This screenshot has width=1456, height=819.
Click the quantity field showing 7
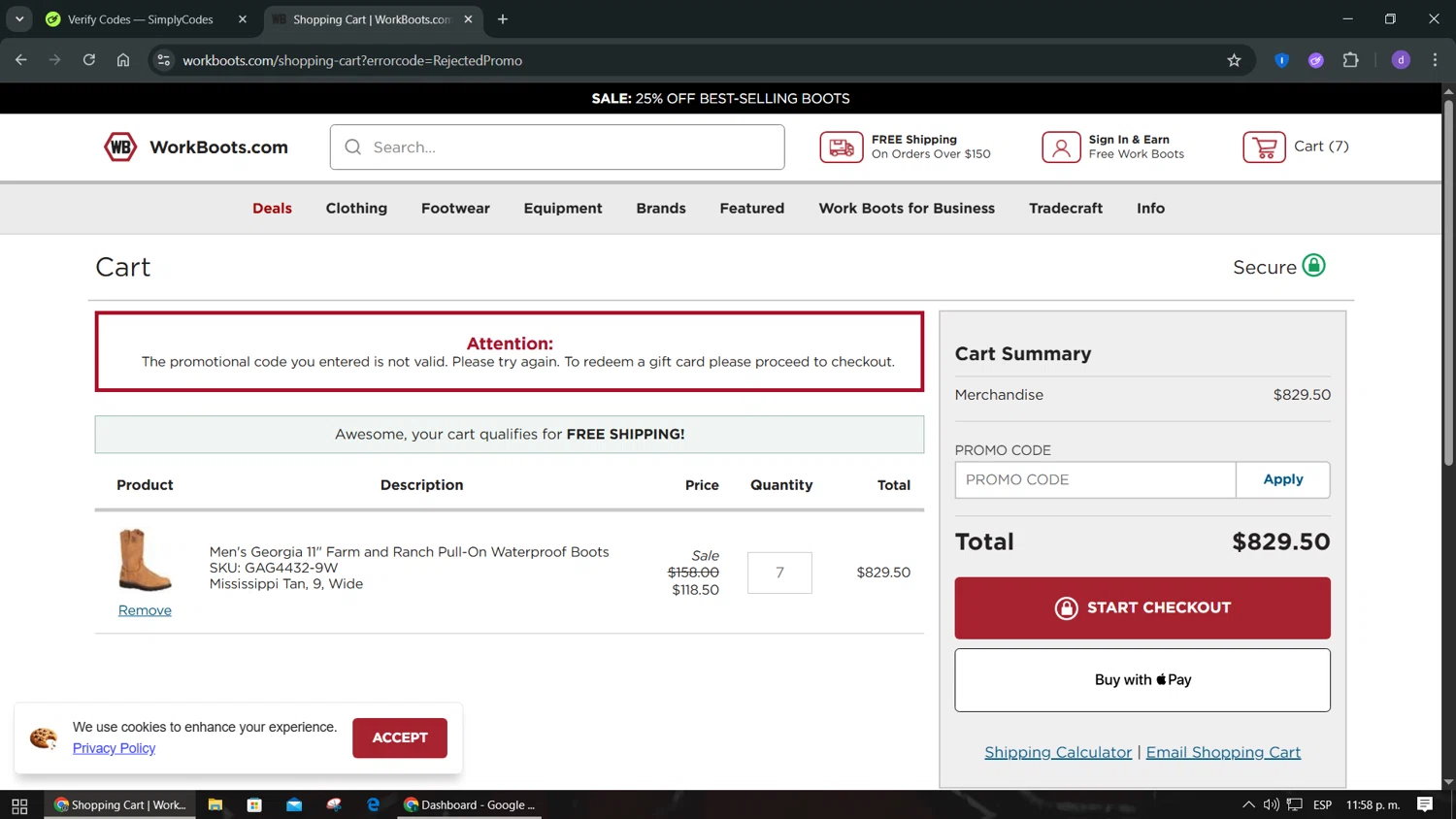[x=779, y=573]
